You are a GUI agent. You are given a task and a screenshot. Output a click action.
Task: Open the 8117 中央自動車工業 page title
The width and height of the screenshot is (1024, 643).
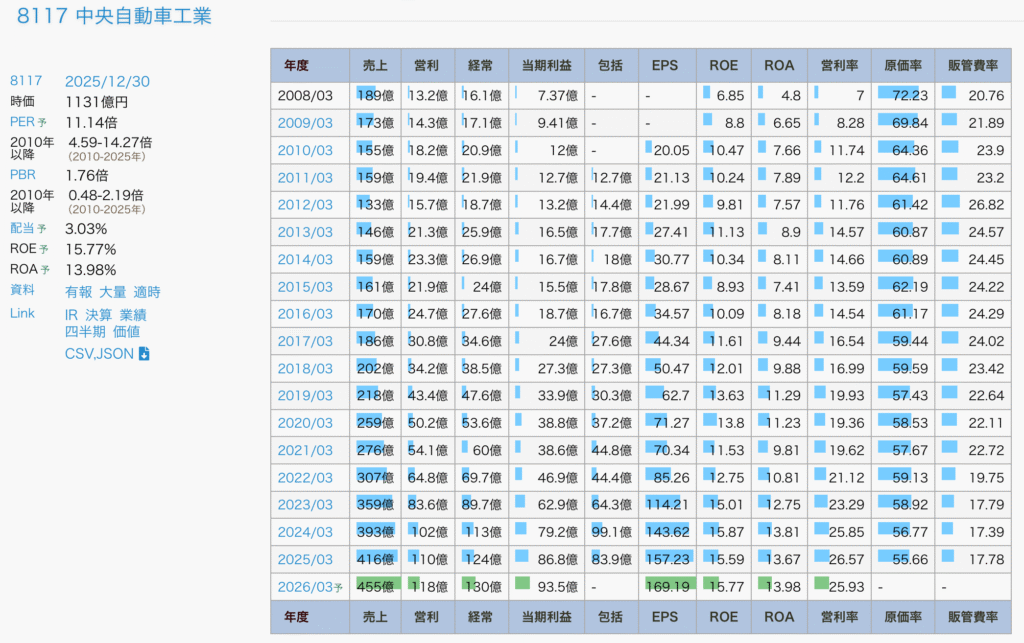(114, 17)
